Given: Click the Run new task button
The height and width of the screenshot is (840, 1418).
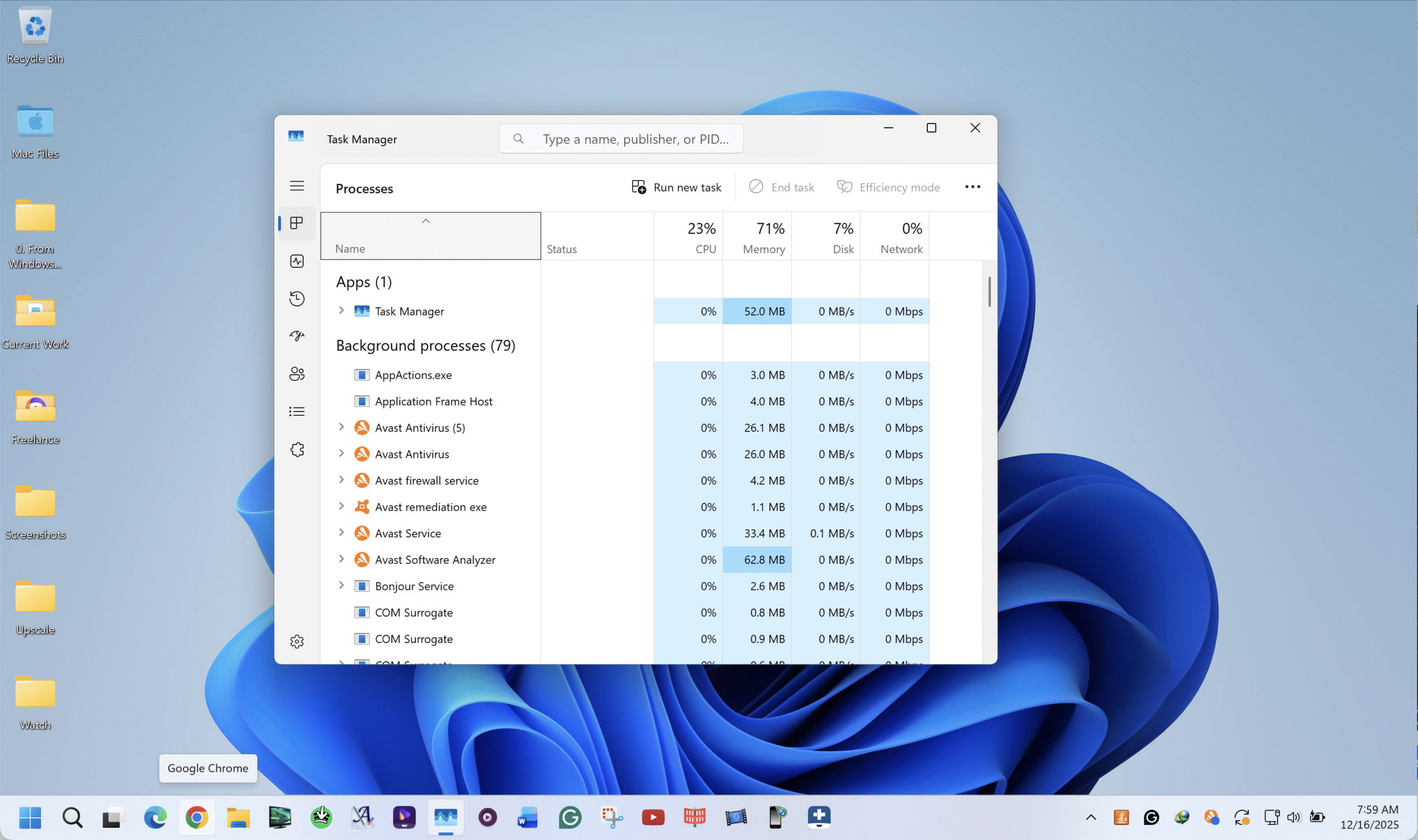Looking at the screenshot, I should pyautogui.click(x=676, y=187).
